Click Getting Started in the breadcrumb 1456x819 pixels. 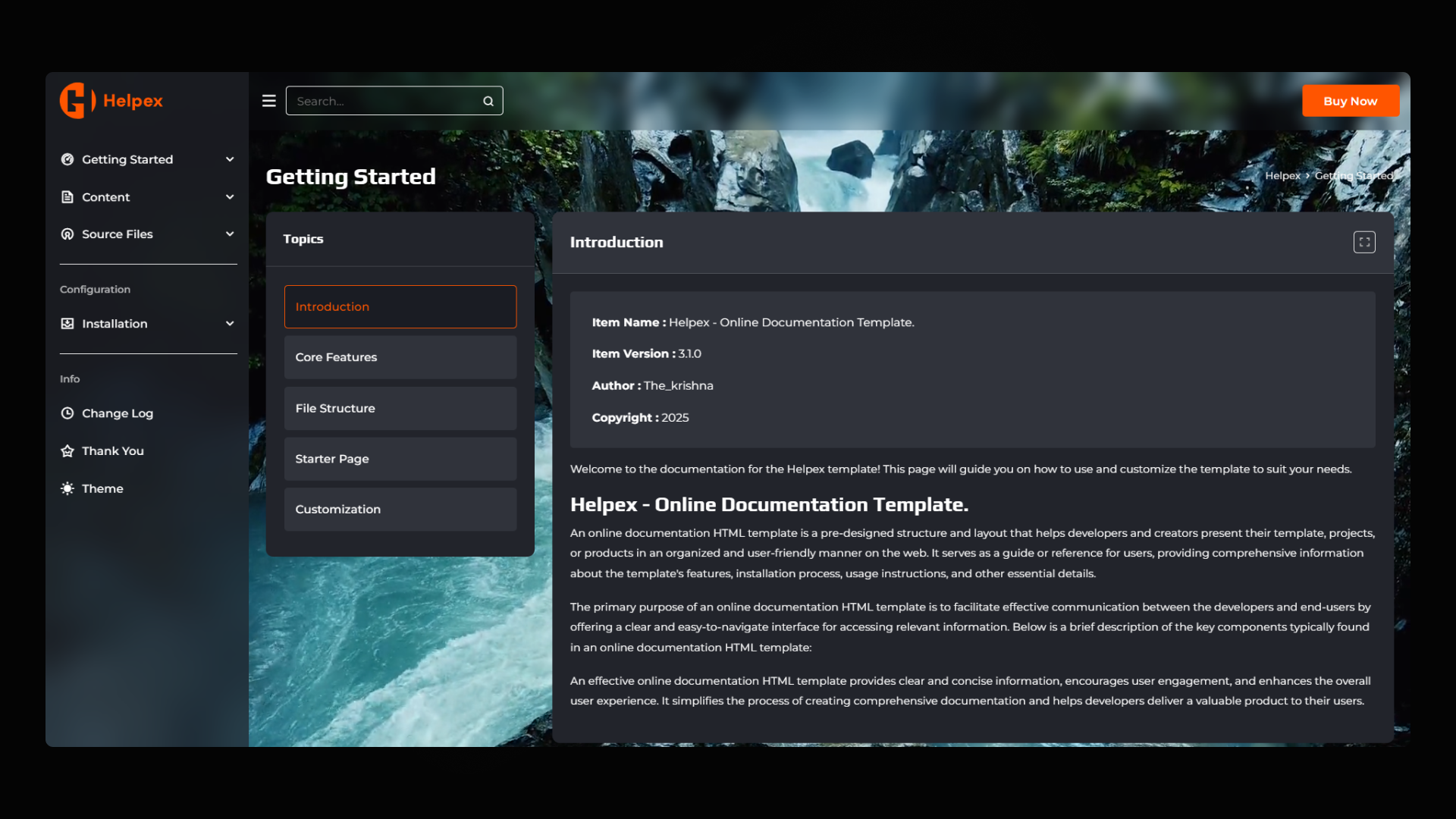click(x=1354, y=176)
